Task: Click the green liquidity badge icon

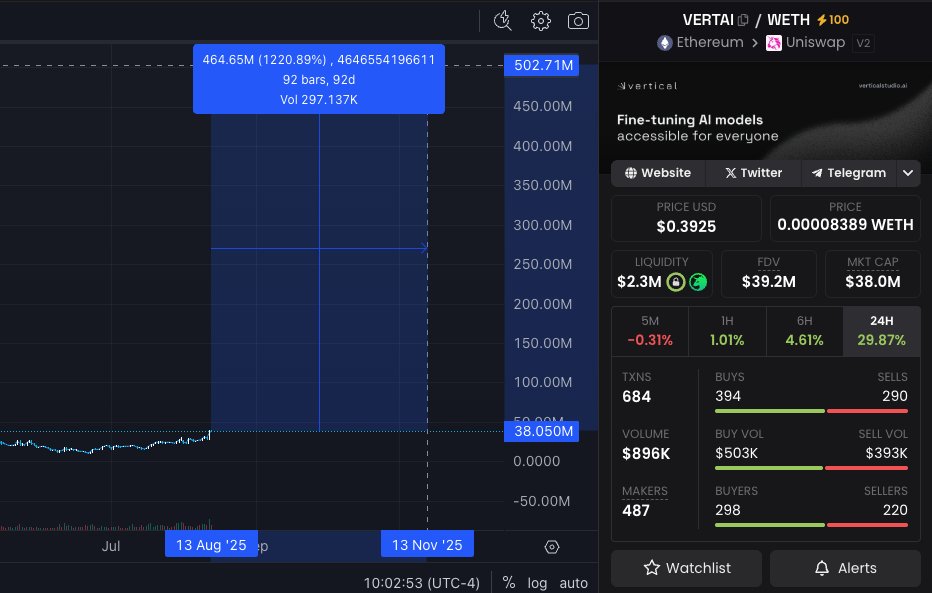Action: (698, 282)
